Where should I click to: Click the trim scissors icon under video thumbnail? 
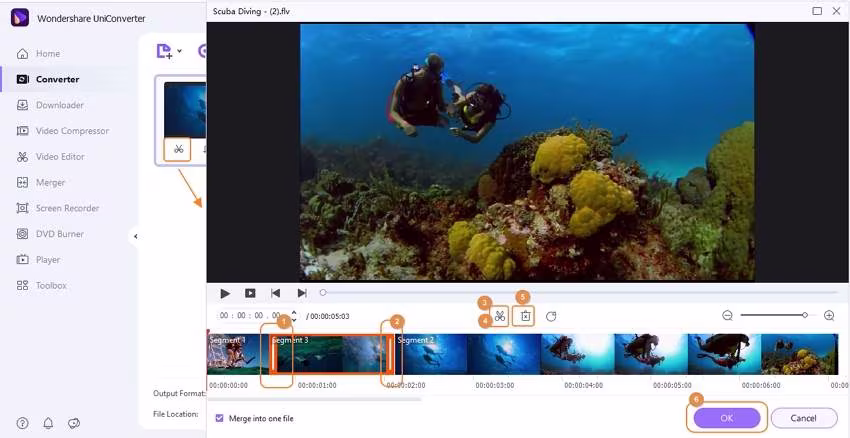click(178, 149)
